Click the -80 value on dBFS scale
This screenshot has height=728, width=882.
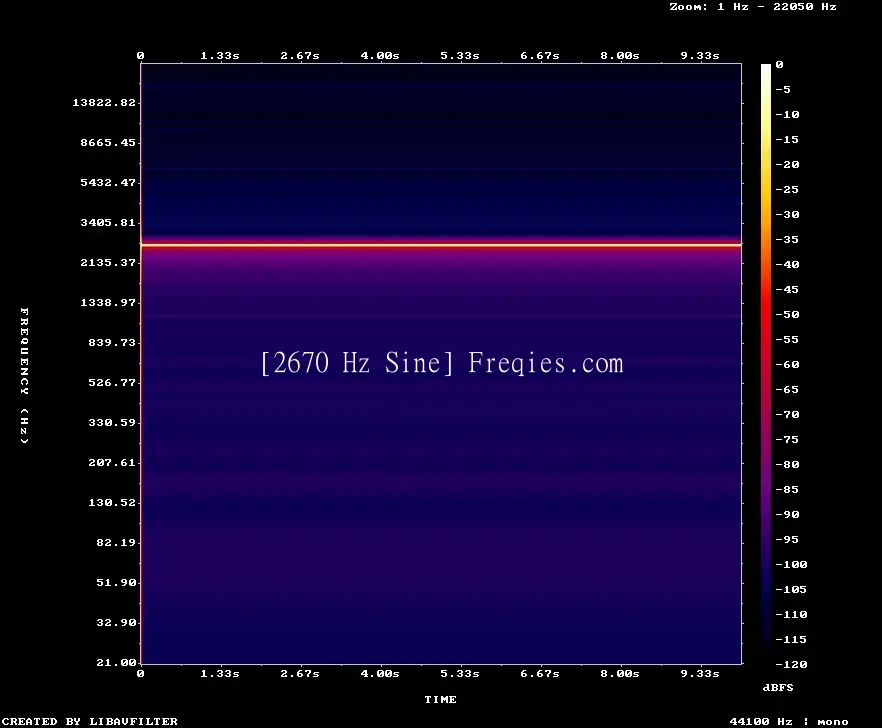coord(787,465)
